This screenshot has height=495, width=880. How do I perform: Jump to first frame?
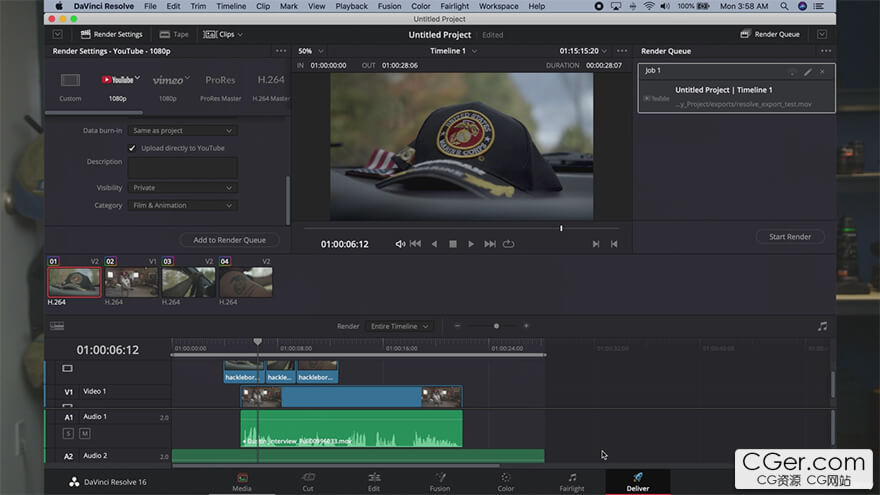[415, 244]
